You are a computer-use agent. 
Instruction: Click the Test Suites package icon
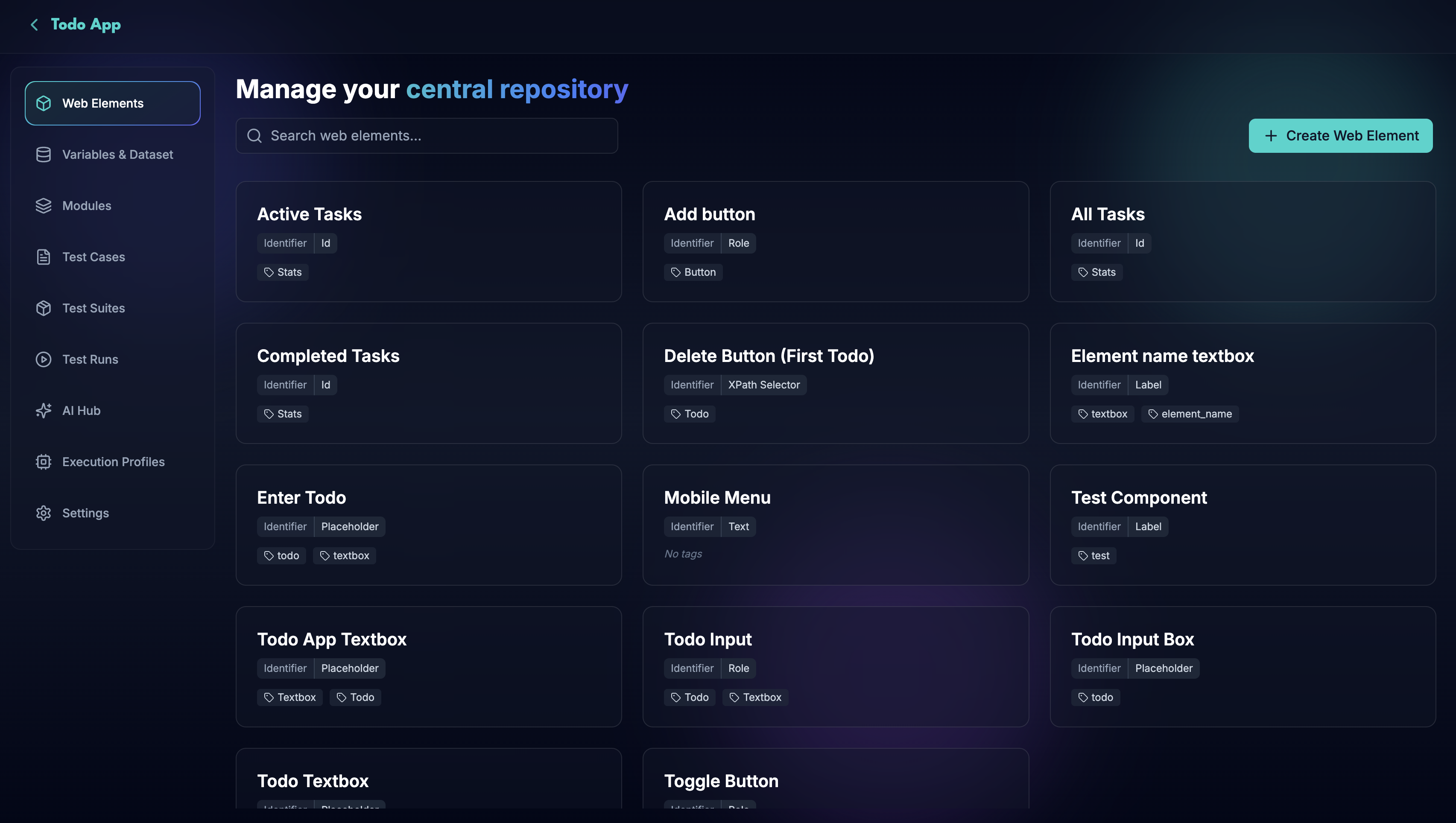(x=44, y=308)
